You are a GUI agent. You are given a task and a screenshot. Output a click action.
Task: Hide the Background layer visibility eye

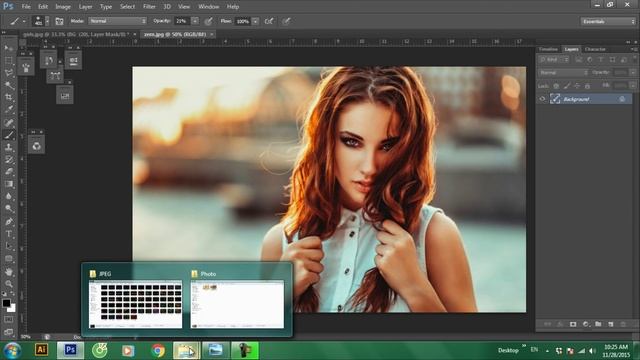[x=542, y=99]
